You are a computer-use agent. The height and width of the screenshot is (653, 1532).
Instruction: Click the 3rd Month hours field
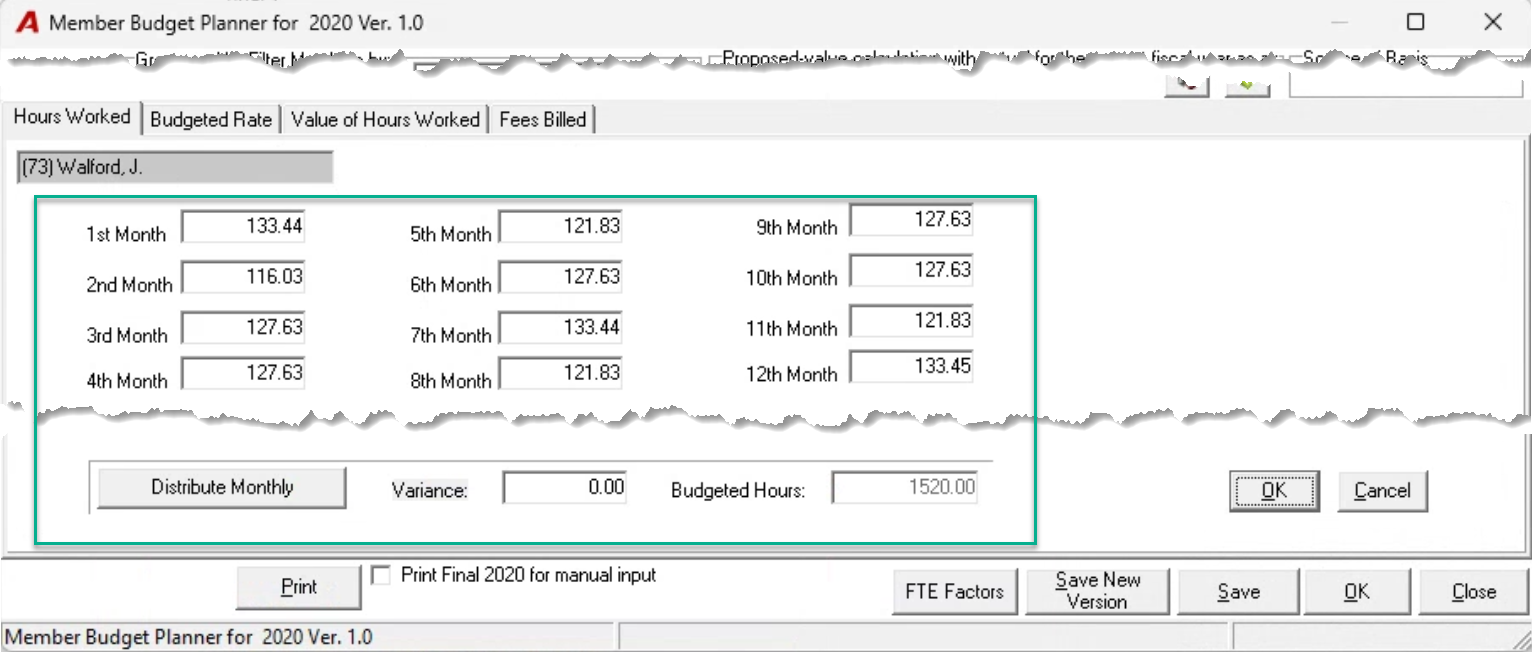click(x=243, y=327)
